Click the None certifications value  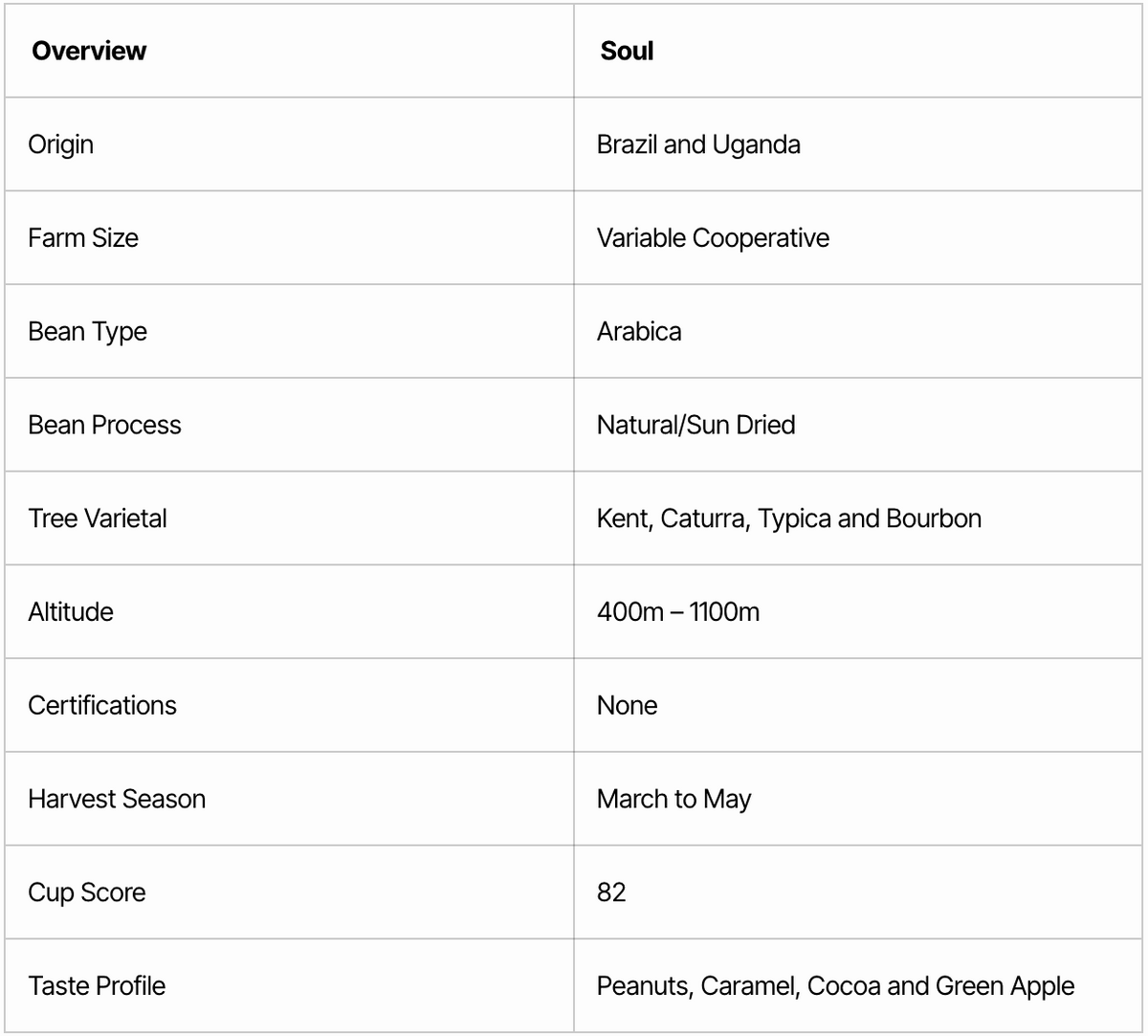(627, 706)
